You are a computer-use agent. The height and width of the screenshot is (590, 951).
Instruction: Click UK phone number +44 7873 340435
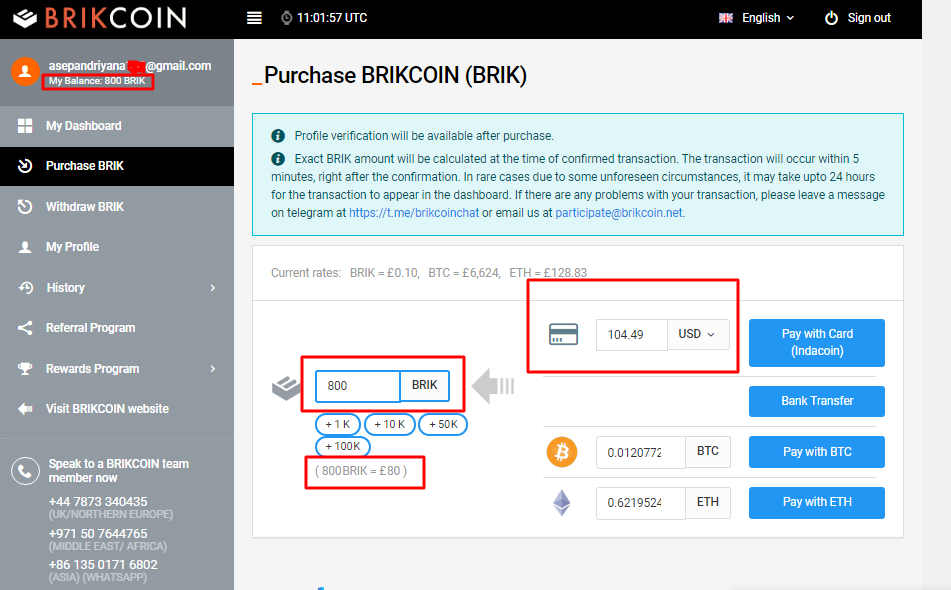point(98,502)
